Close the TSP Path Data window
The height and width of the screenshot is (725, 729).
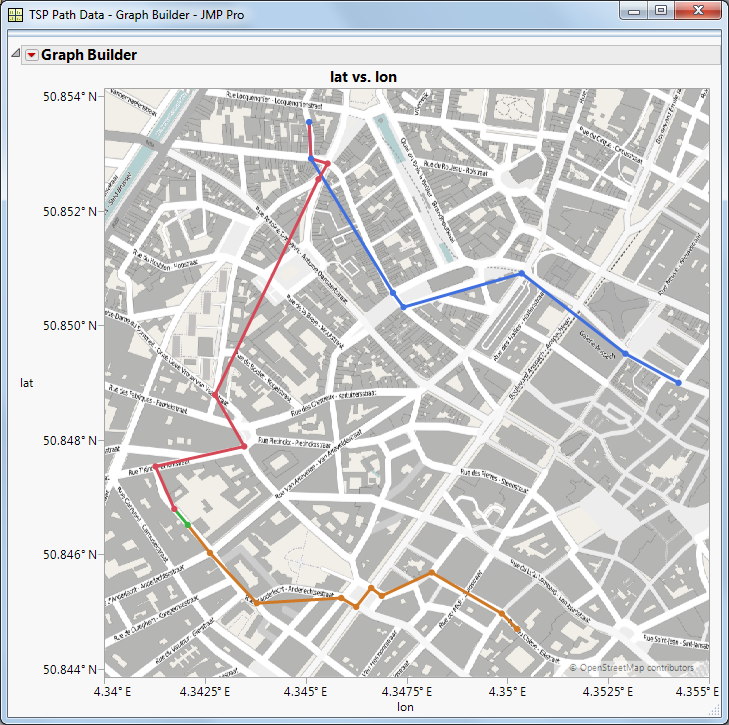pos(698,11)
